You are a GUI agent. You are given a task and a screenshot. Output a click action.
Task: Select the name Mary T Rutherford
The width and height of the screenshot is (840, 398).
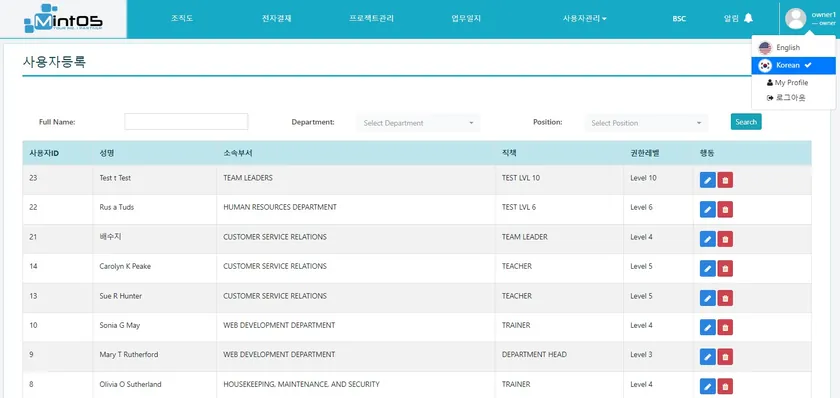click(x=129, y=355)
